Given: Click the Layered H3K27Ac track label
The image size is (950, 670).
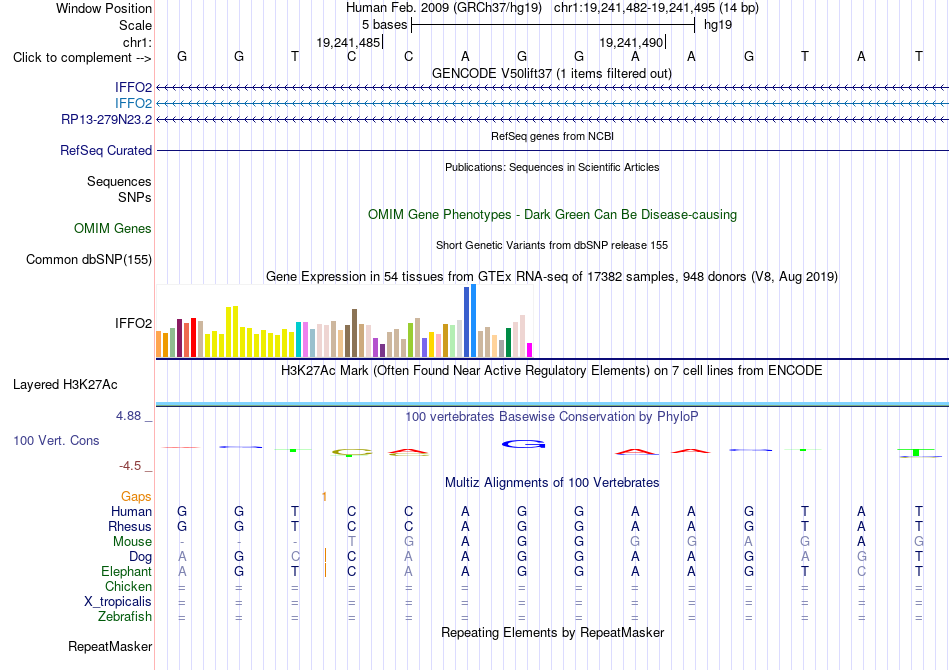Looking at the screenshot, I should (x=65, y=385).
